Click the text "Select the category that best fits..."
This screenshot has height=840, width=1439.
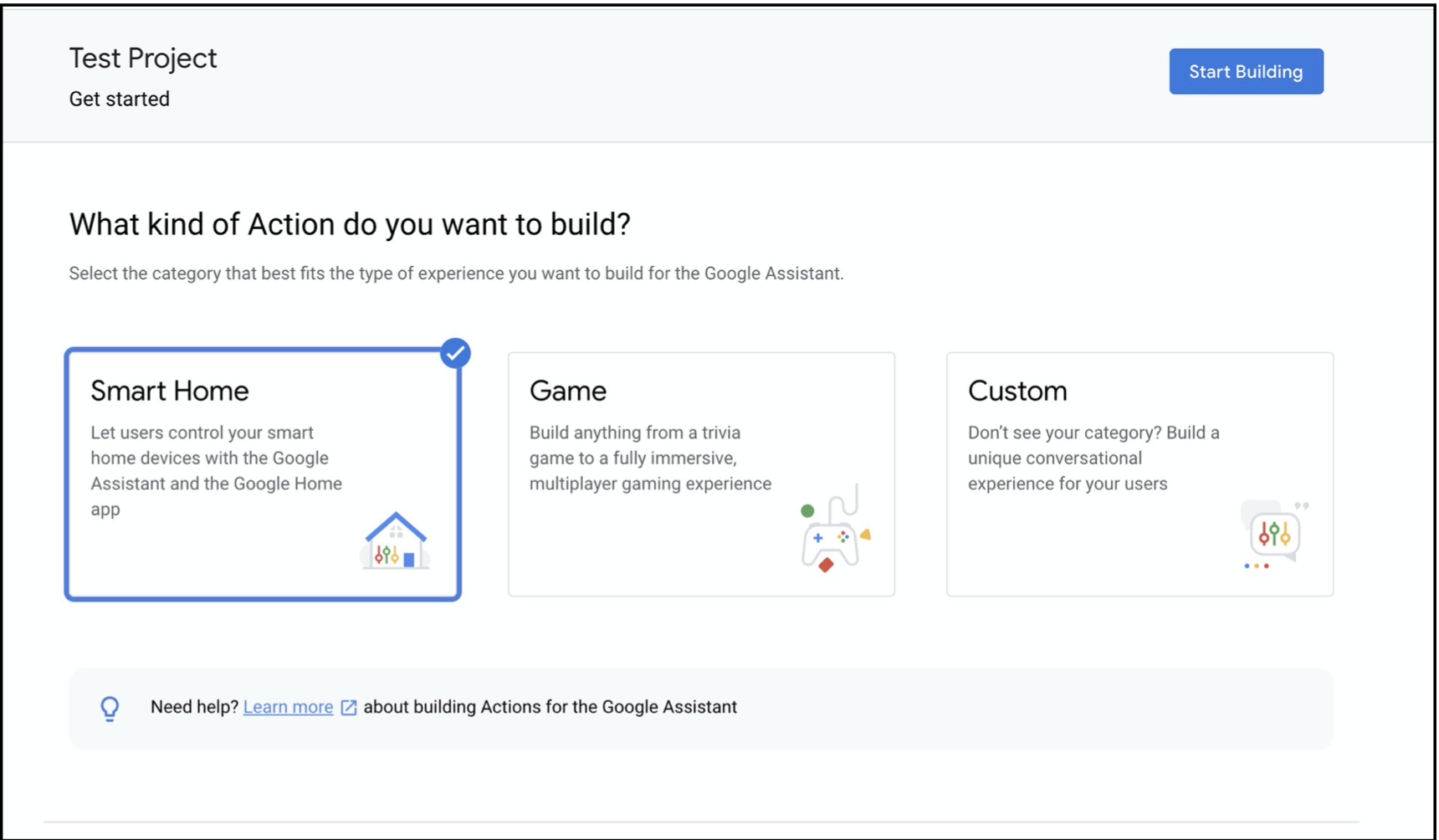coord(456,274)
